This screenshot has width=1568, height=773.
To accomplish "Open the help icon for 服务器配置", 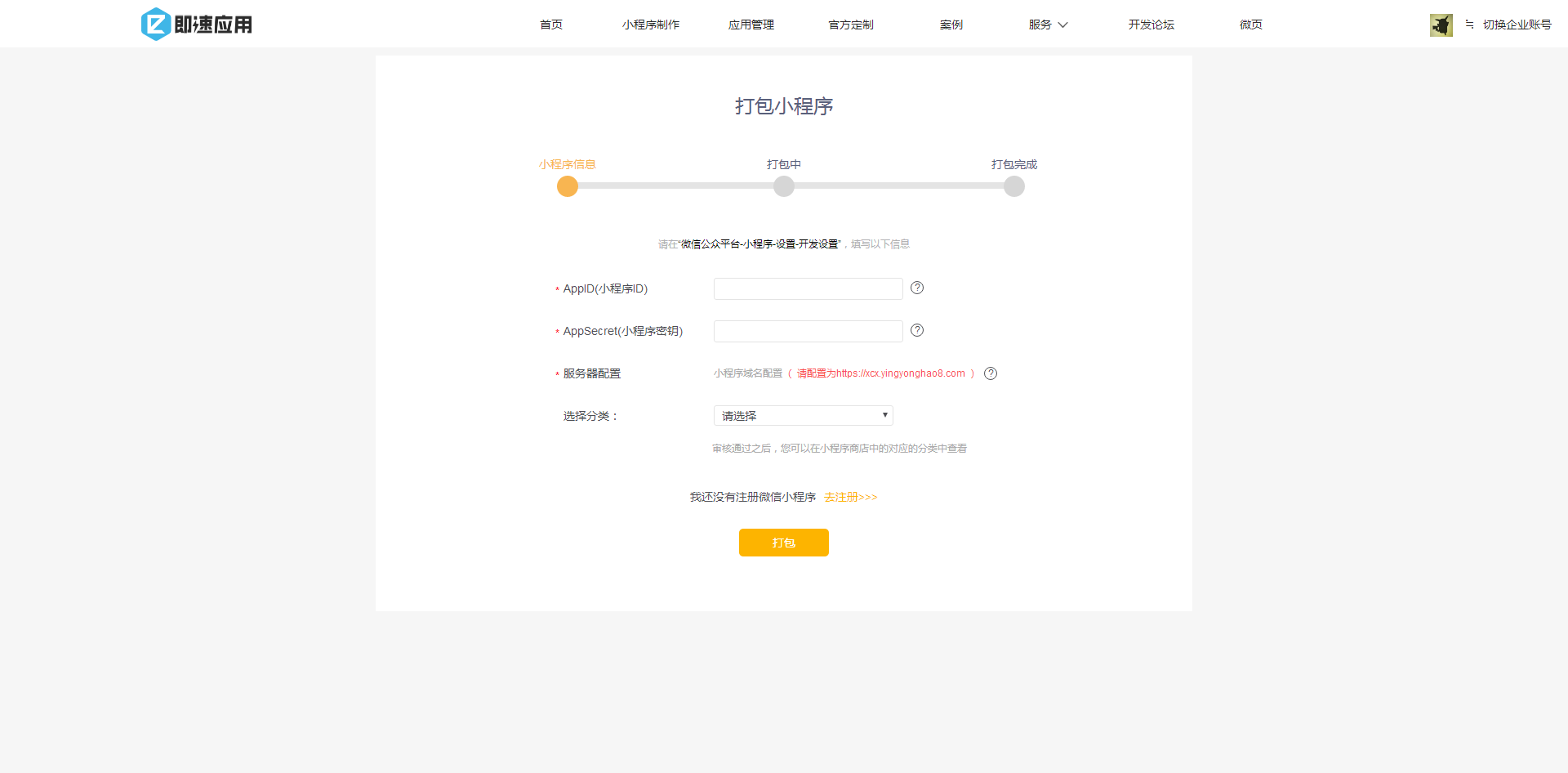I will coord(990,373).
